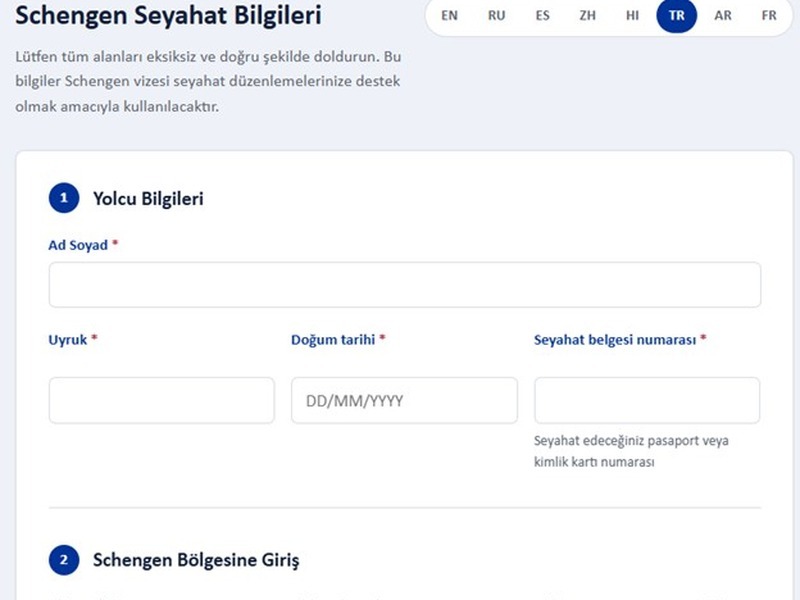Click the Yolcu Bilgileri section heading
This screenshot has width=800, height=600.
[x=148, y=198]
